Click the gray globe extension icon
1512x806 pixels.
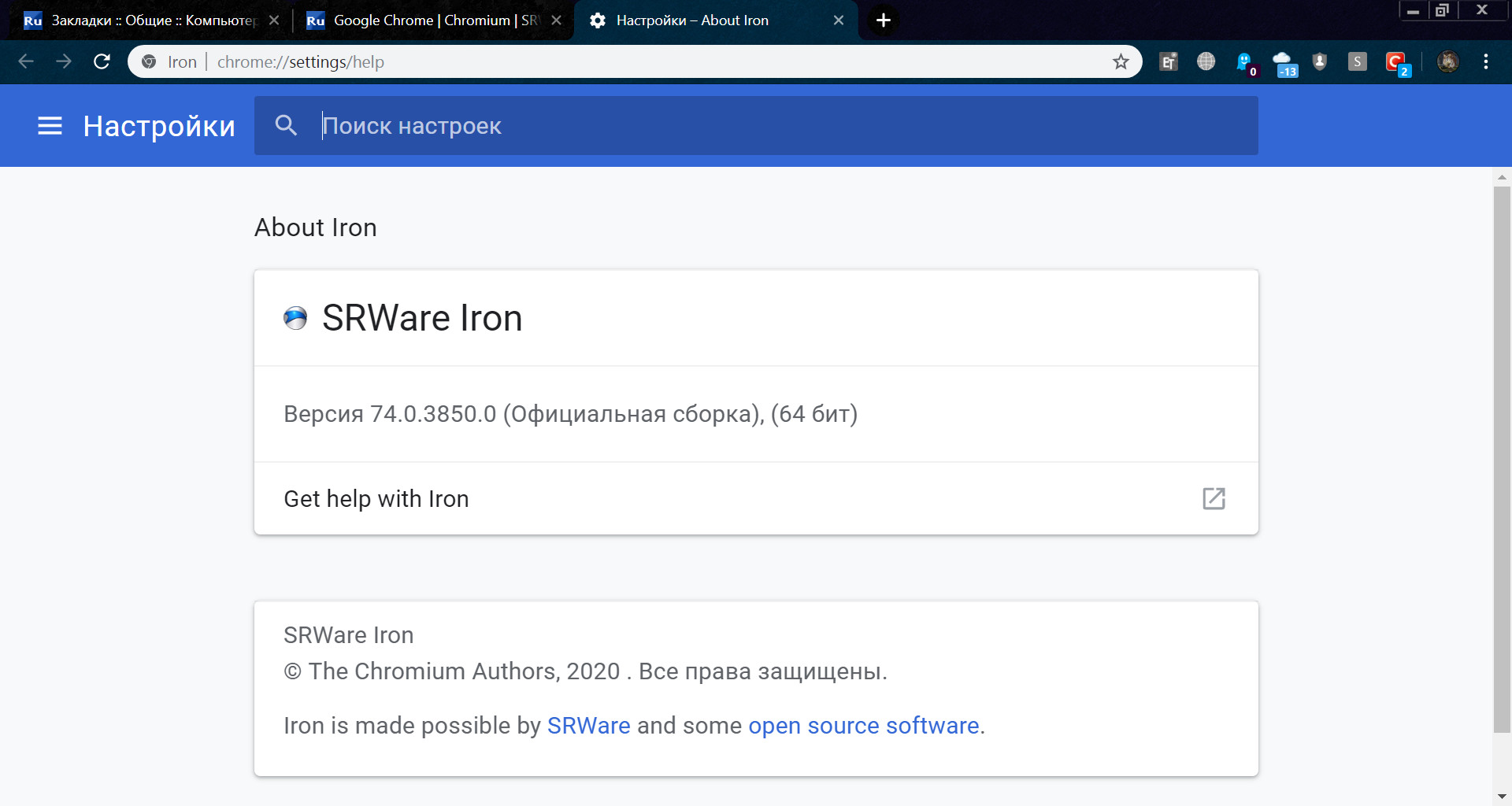(x=1206, y=61)
